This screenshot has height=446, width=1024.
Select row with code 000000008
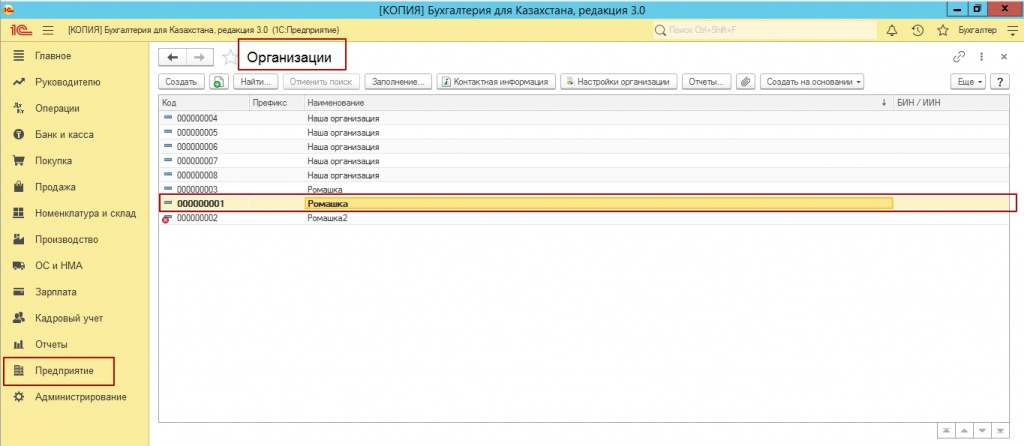(x=583, y=175)
